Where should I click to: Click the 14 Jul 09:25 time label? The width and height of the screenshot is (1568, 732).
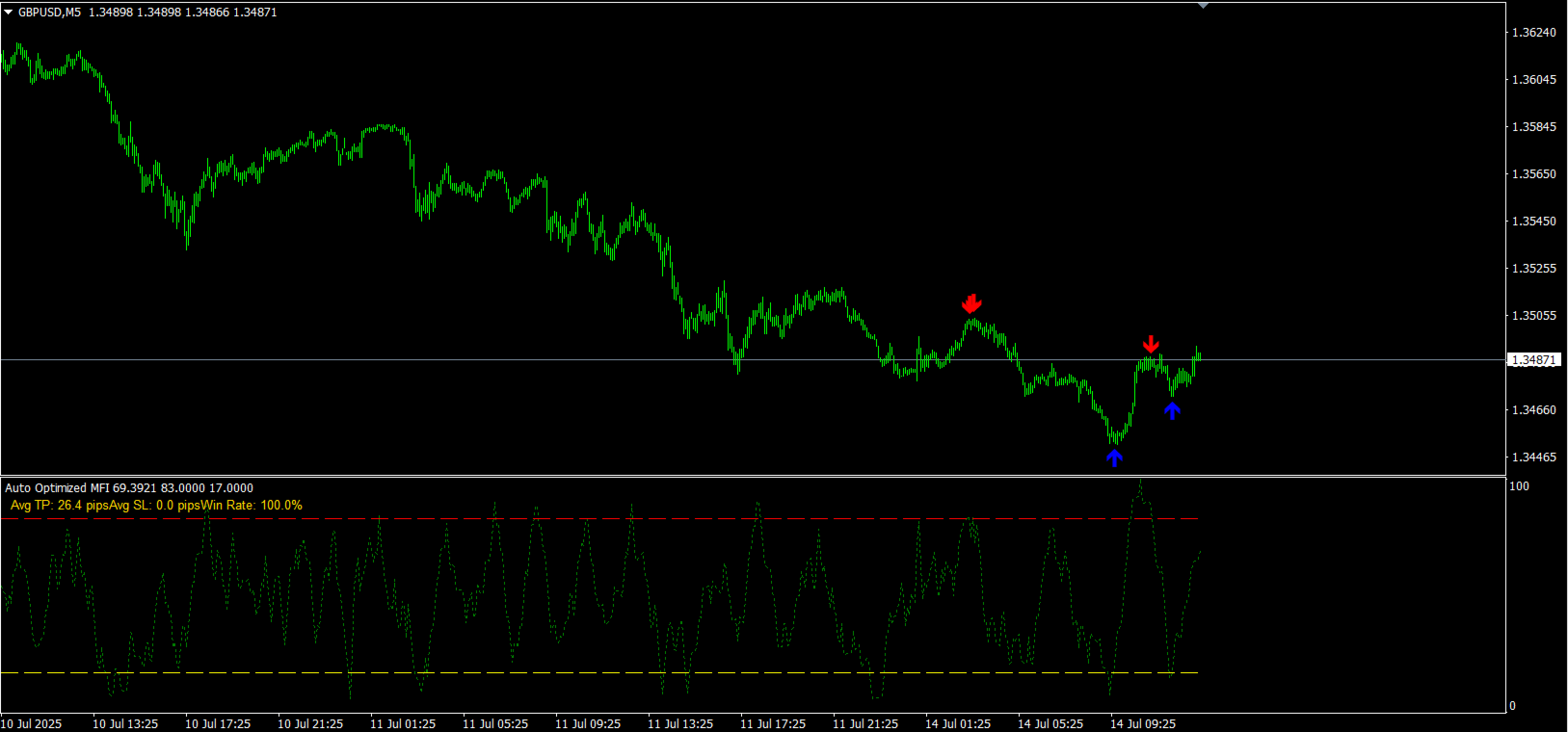tap(1143, 724)
